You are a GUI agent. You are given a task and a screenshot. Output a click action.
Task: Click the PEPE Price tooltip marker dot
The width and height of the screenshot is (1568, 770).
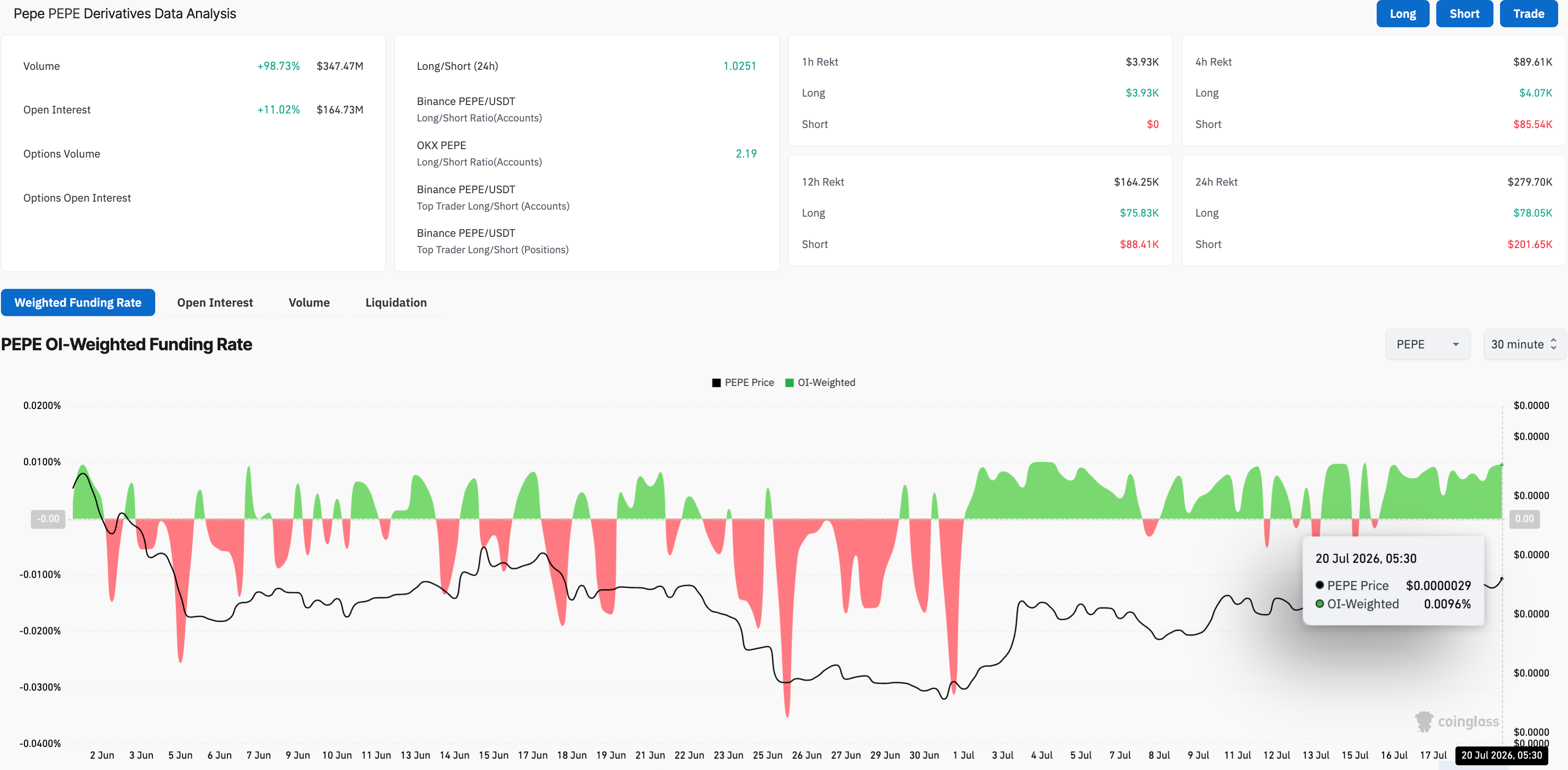pos(1319,585)
